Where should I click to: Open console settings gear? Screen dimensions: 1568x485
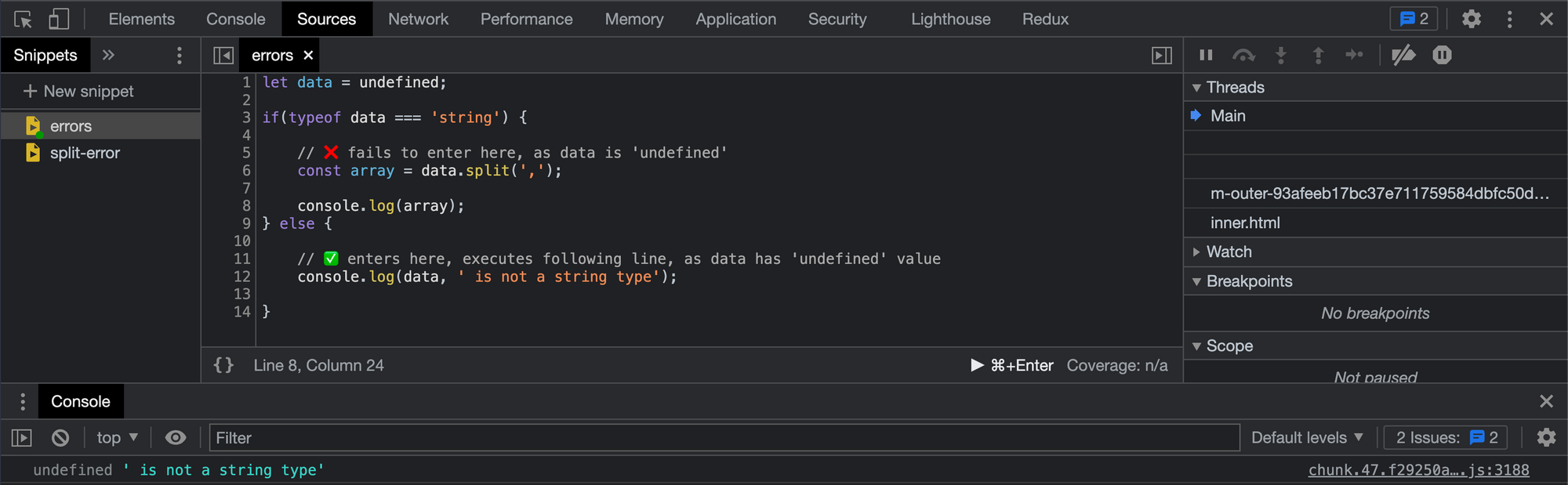pyautogui.click(x=1546, y=438)
